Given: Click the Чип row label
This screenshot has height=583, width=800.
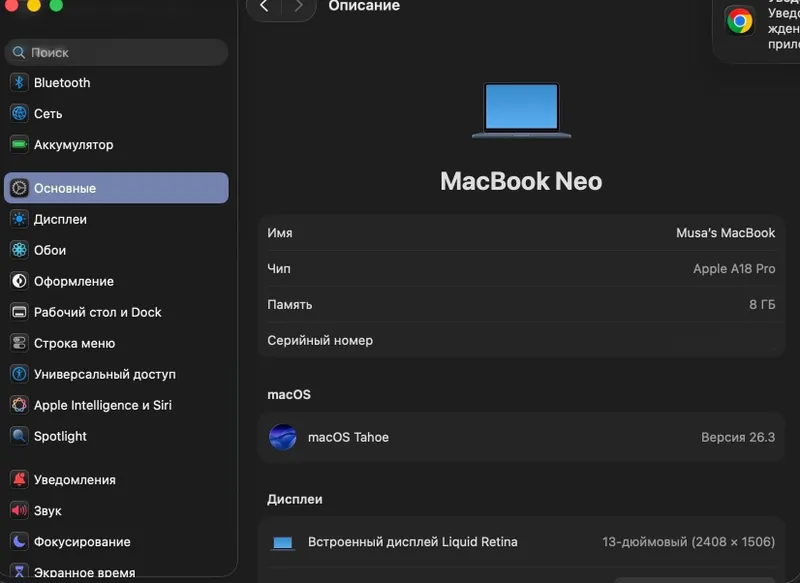Looking at the screenshot, I should (x=279, y=268).
